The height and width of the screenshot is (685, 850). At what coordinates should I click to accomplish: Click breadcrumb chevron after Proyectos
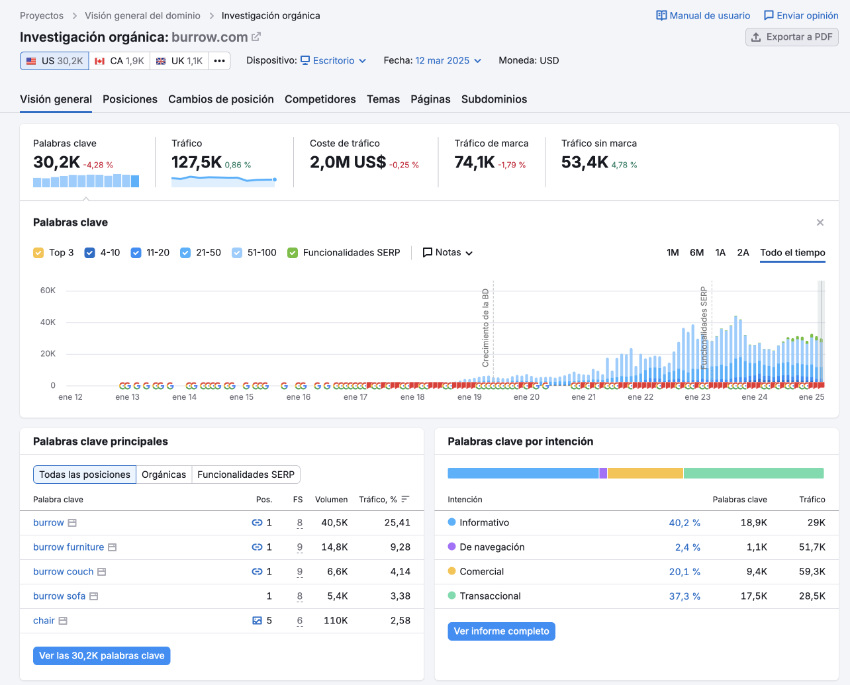(74, 16)
